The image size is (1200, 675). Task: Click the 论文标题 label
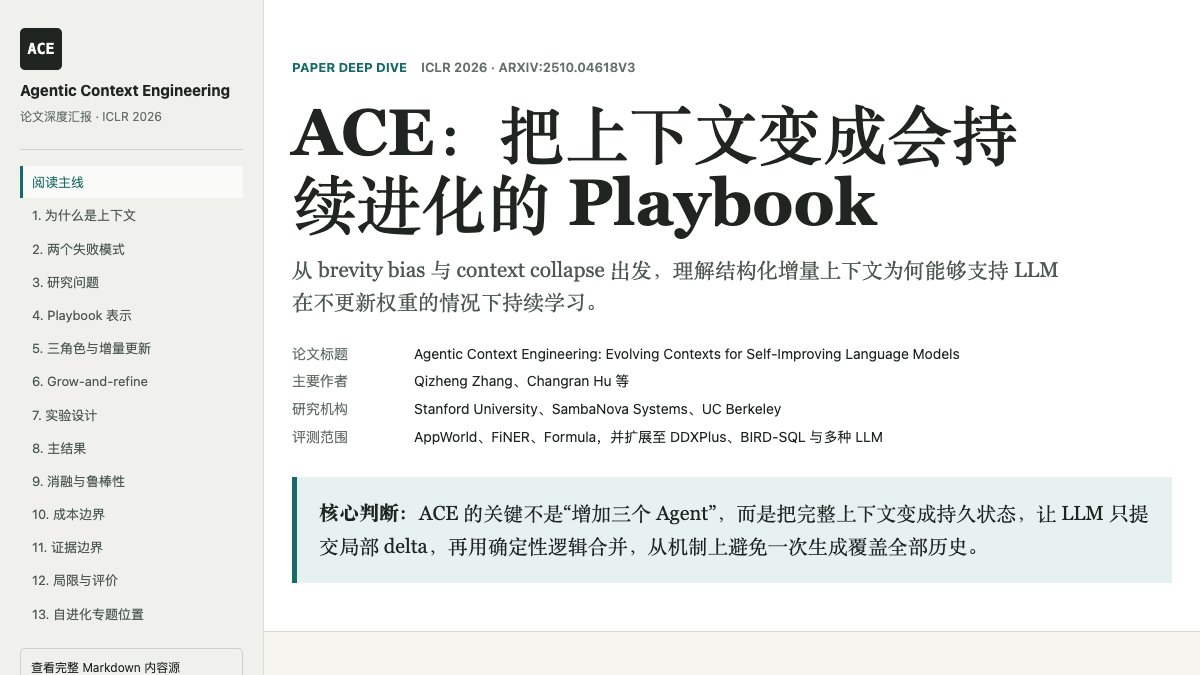320,354
